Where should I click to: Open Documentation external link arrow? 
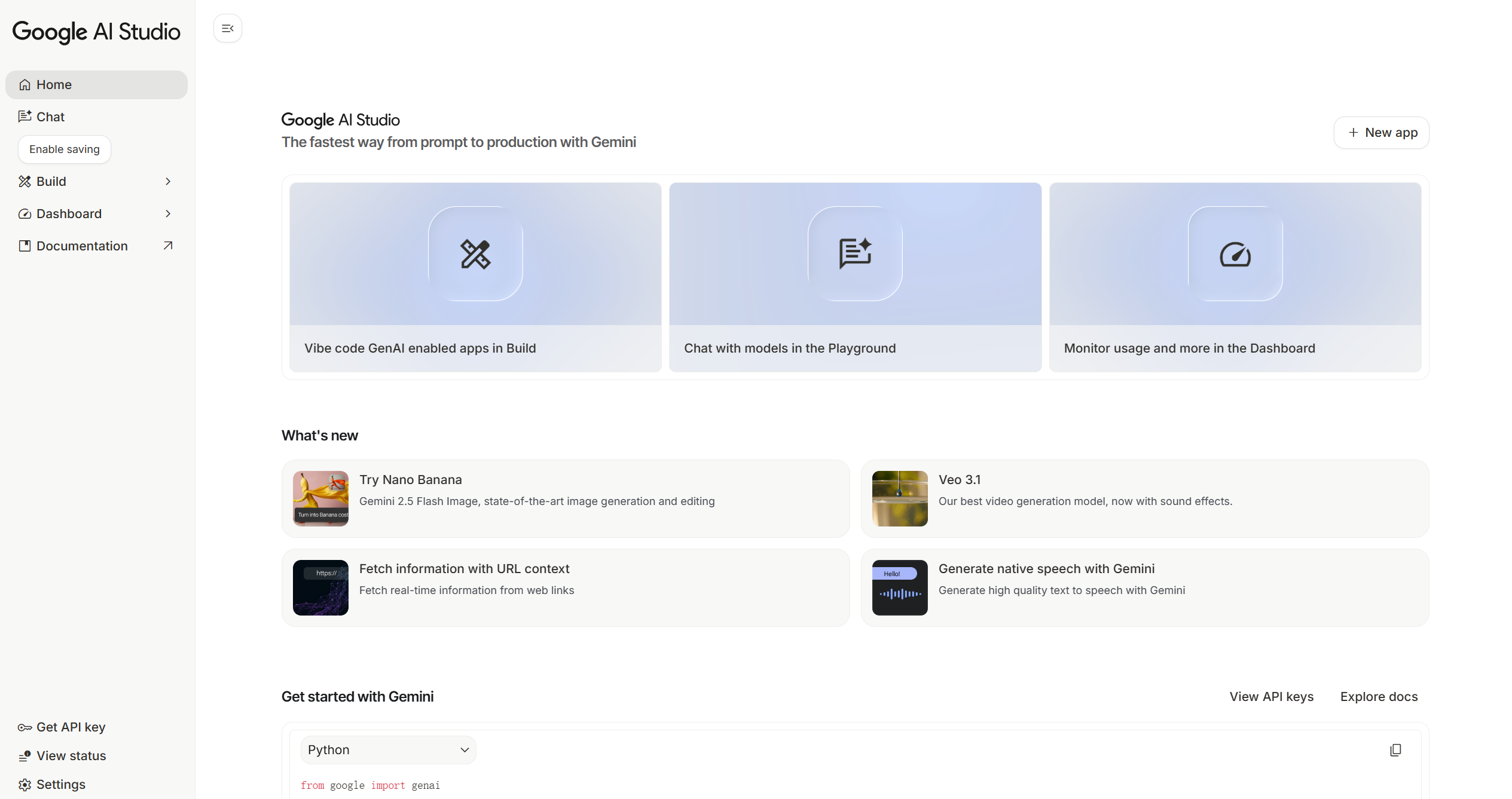click(168, 246)
